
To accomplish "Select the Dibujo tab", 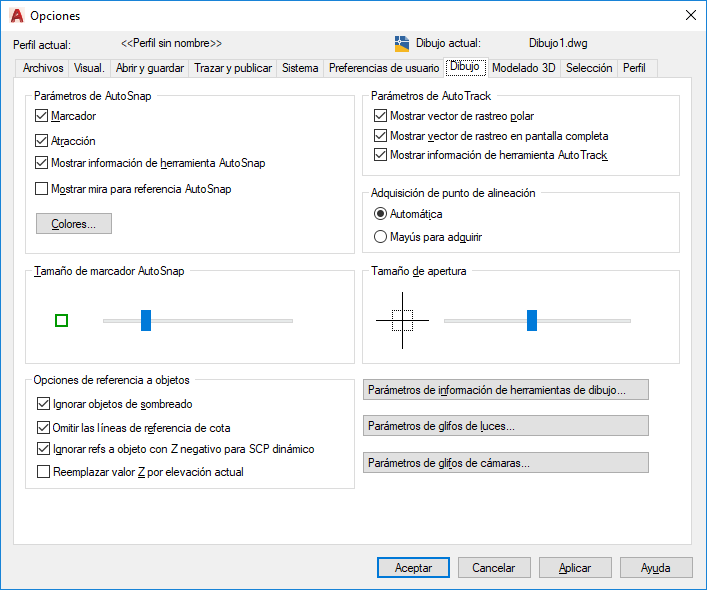I will click(465, 67).
